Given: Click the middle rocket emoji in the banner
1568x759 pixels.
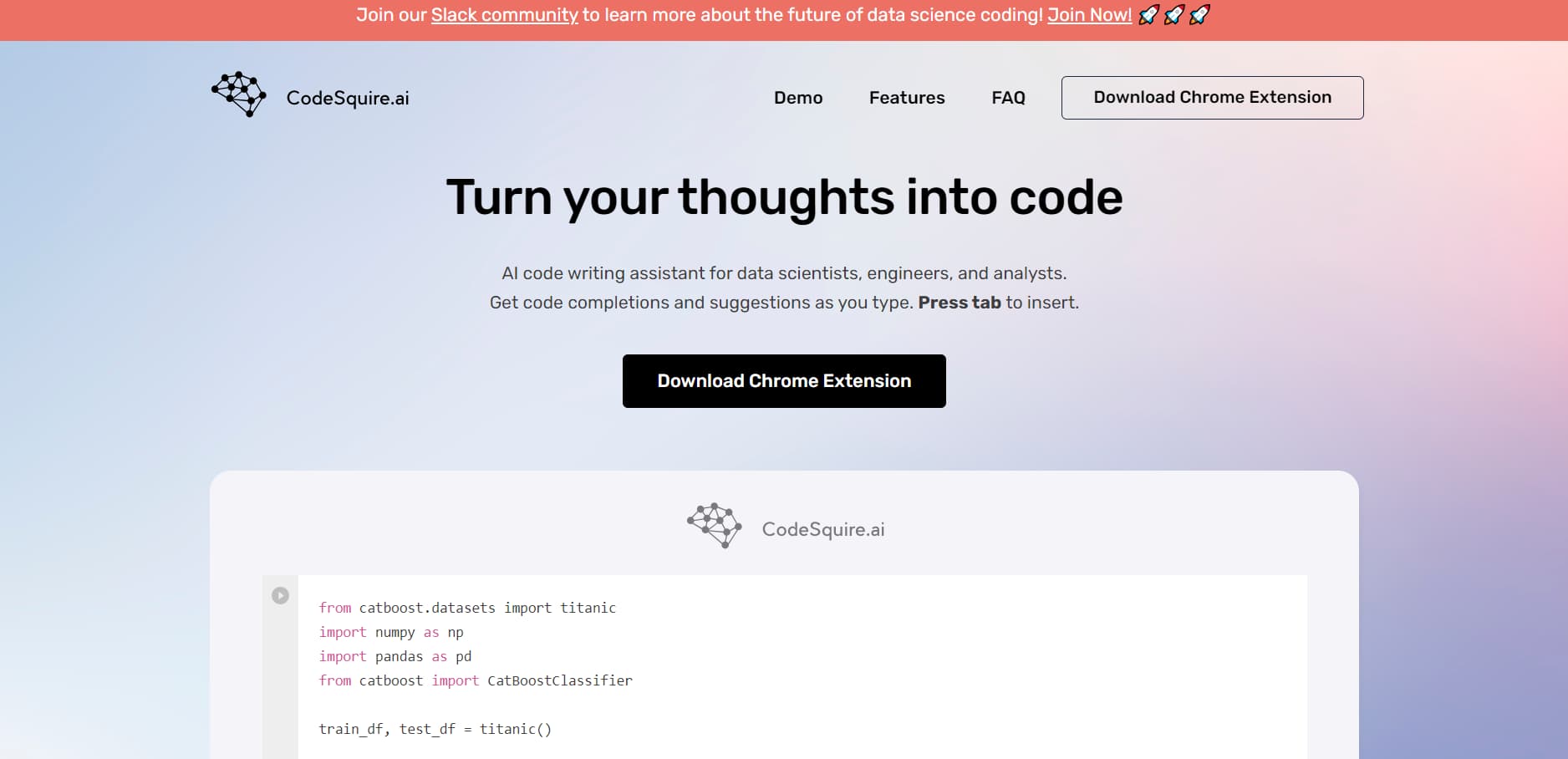Looking at the screenshot, I should pos(1174,14).
